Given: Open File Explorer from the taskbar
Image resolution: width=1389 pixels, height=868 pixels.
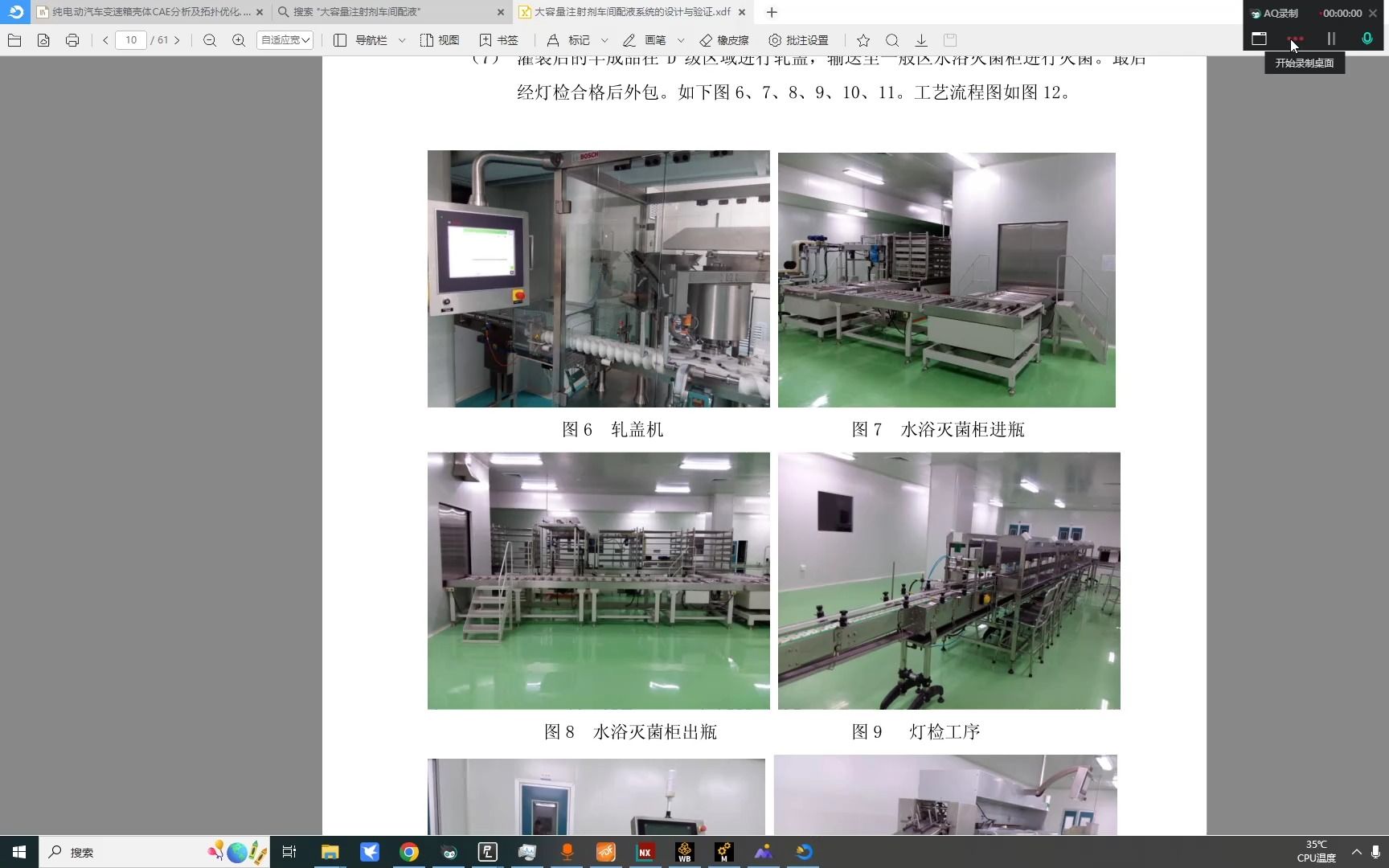Looking at the screenshot, I should pyautogui.click(x=330, y=852).
